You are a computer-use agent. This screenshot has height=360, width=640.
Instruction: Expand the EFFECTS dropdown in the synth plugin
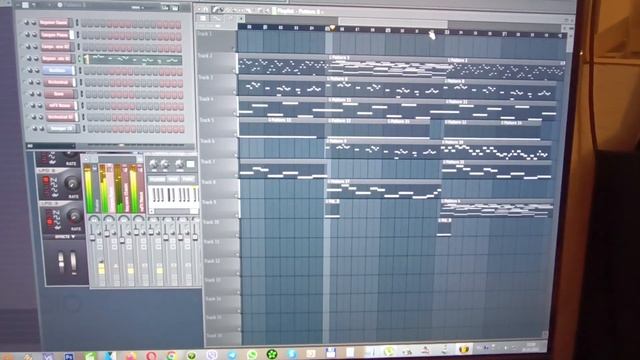[x=64, y=237]
